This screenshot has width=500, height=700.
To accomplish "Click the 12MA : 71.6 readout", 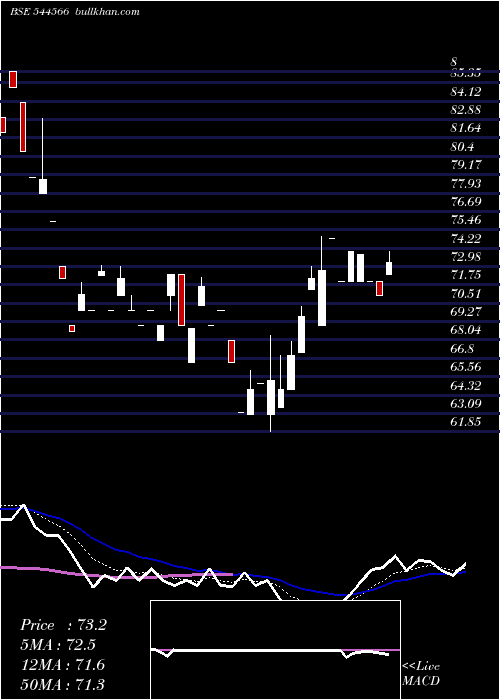I will (63, 665).
